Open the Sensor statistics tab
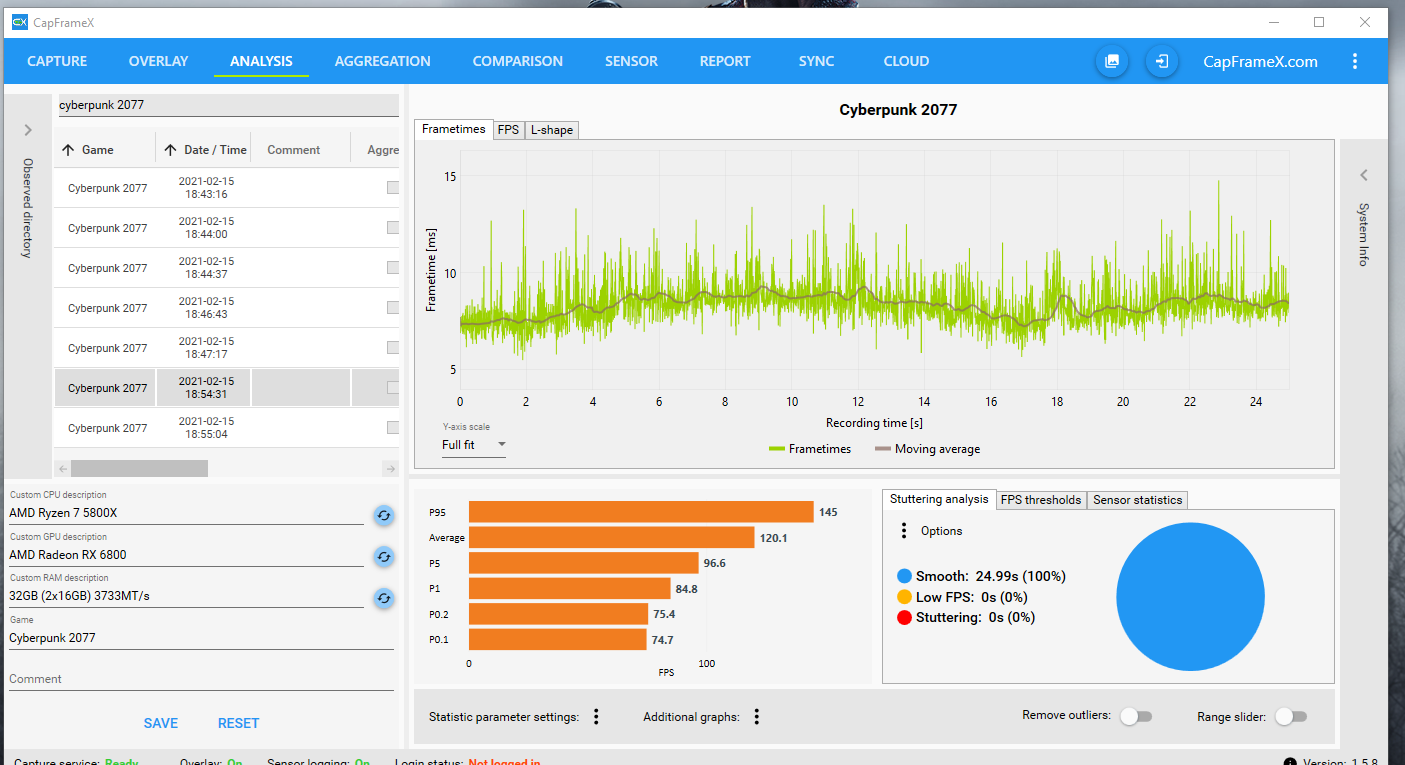1405x765 pixels. pos(1137,500)
